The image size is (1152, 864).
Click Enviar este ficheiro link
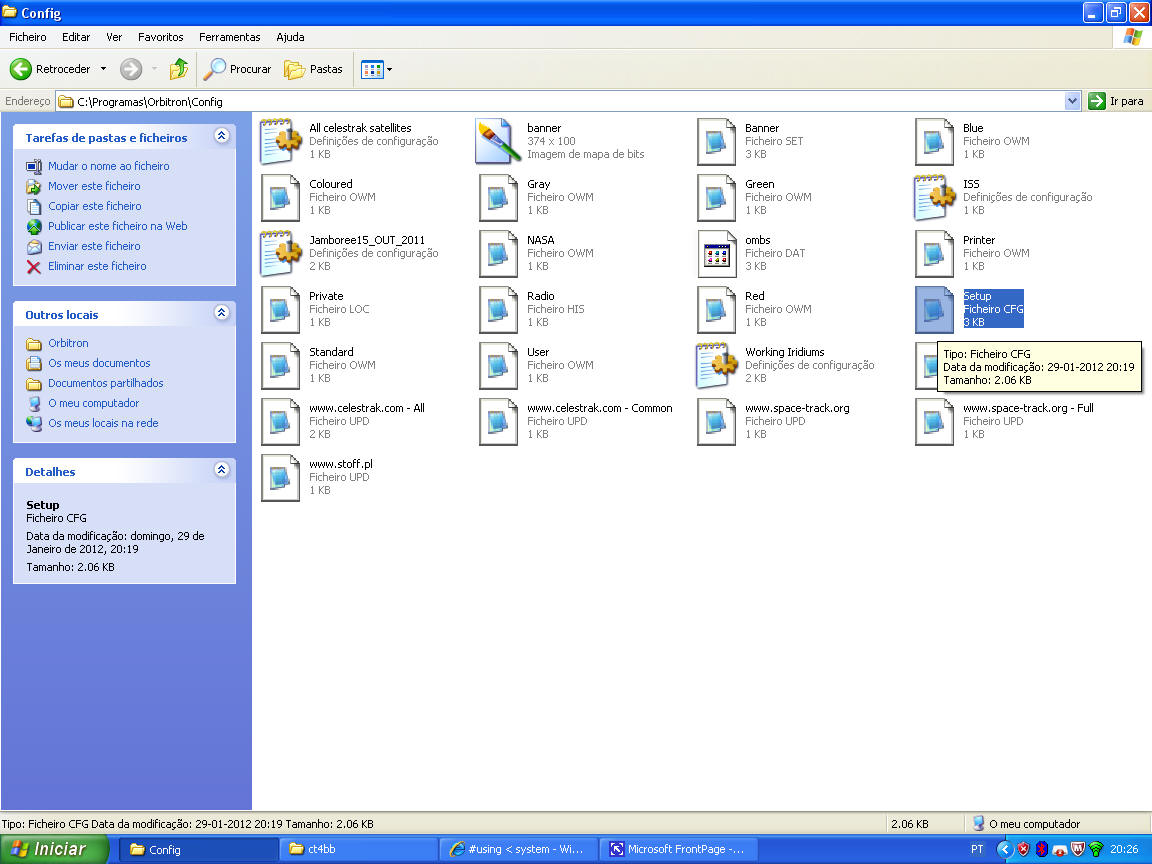[94, 245]
